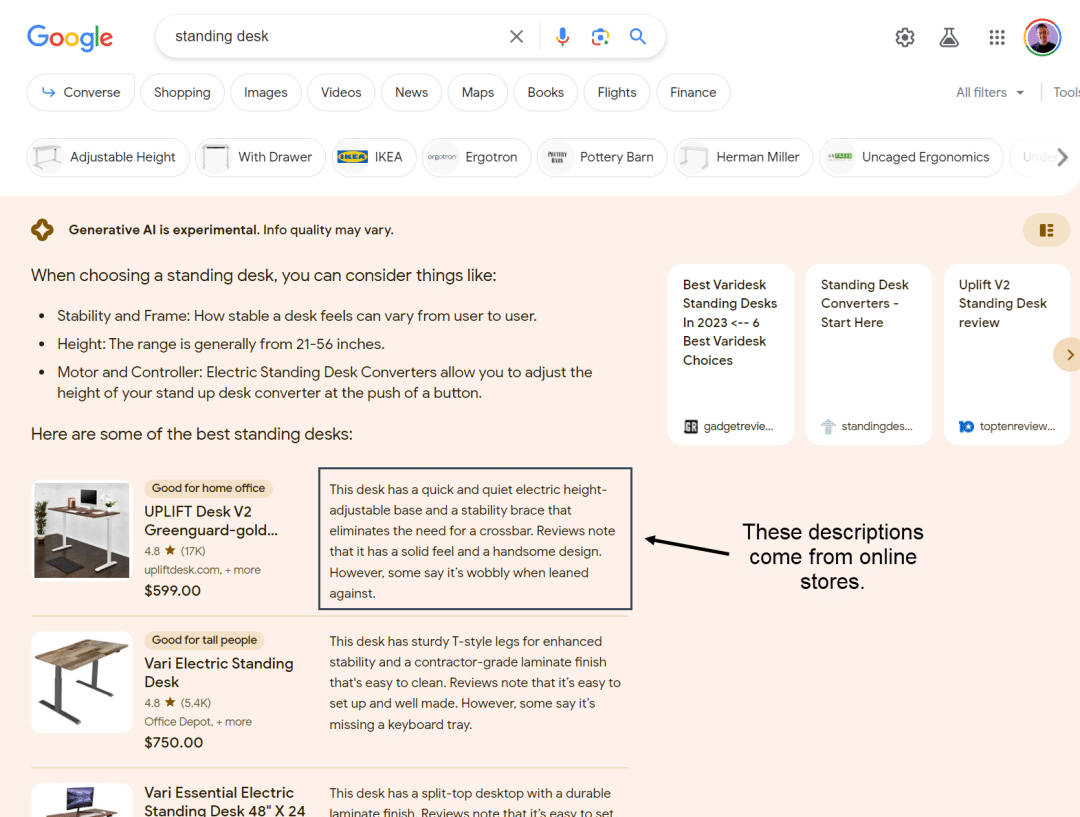Click the magnifying glass search button
Screen dimensions: 1080x817
pyautogui.click(x=638, y=37)
